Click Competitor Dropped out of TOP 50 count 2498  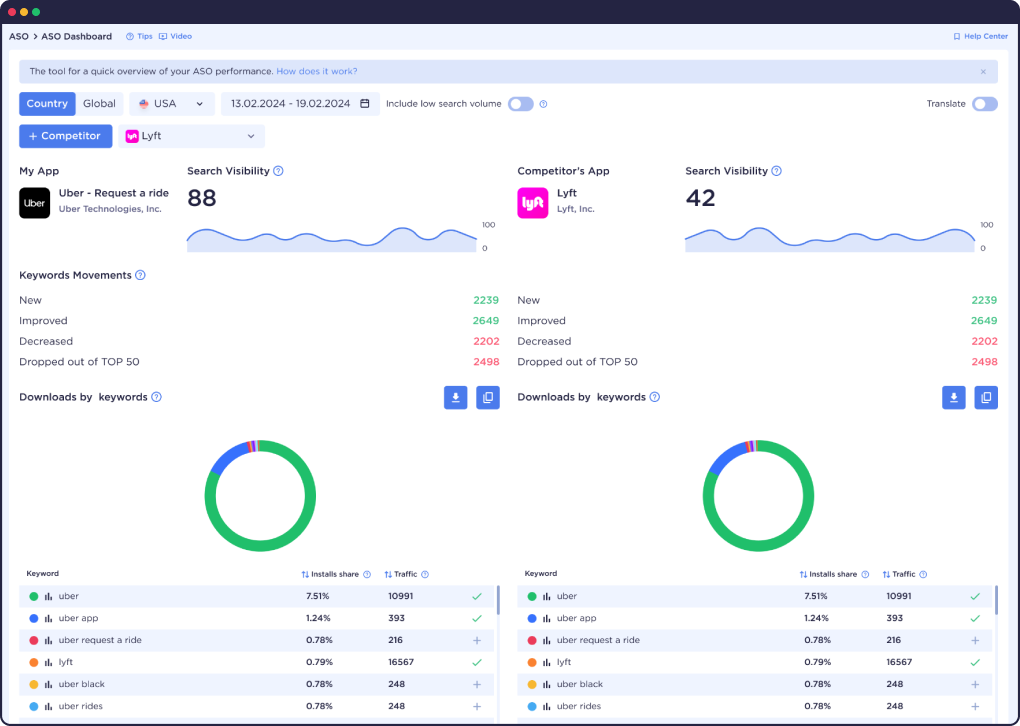pyautogui.click(x=984, y=362)
